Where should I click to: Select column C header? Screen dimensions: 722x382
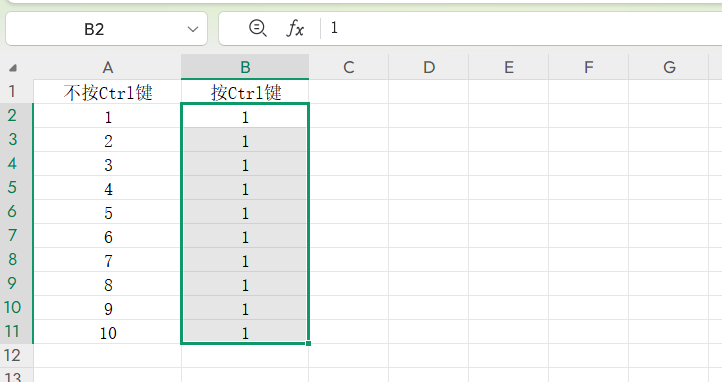coord(349,67)
